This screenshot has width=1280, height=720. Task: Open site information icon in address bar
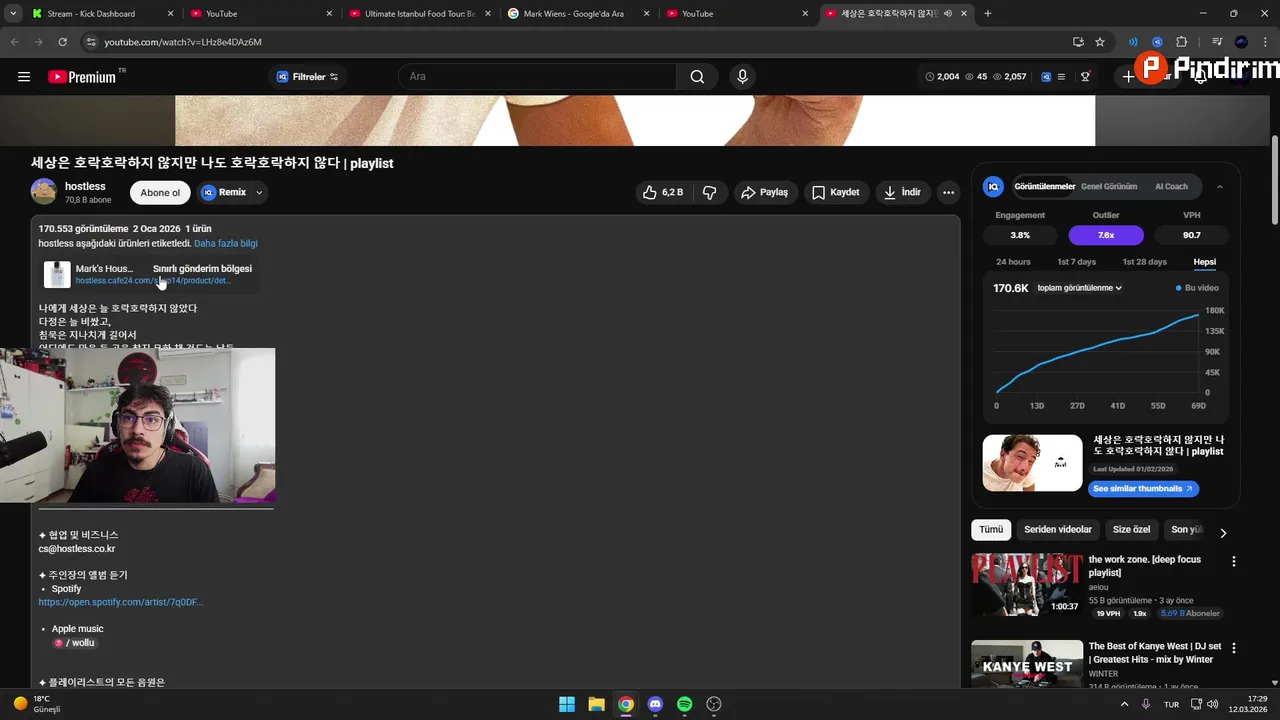(91, 42)
